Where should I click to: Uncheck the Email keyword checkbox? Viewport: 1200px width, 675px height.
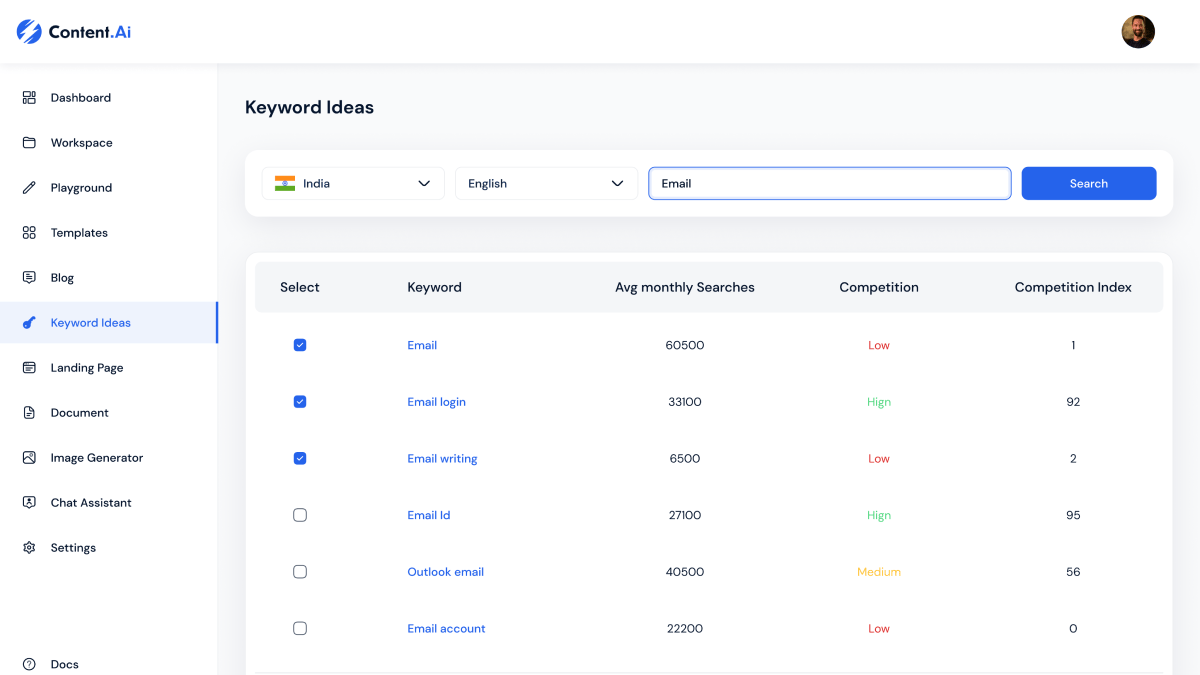(300, 344)
